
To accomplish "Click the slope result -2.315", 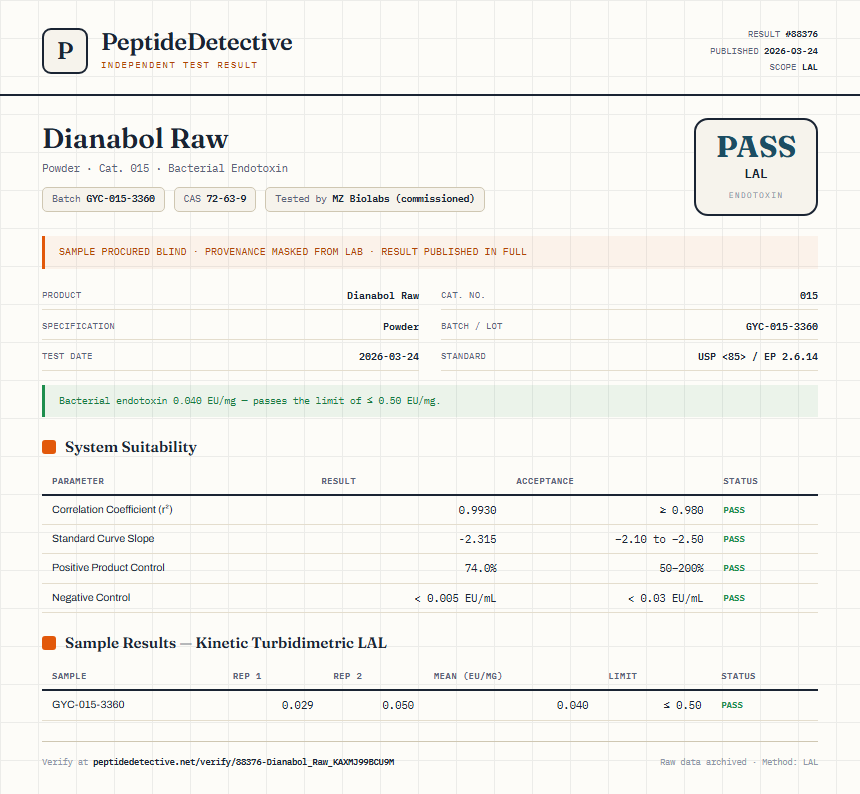I will (x=477, y=539).
